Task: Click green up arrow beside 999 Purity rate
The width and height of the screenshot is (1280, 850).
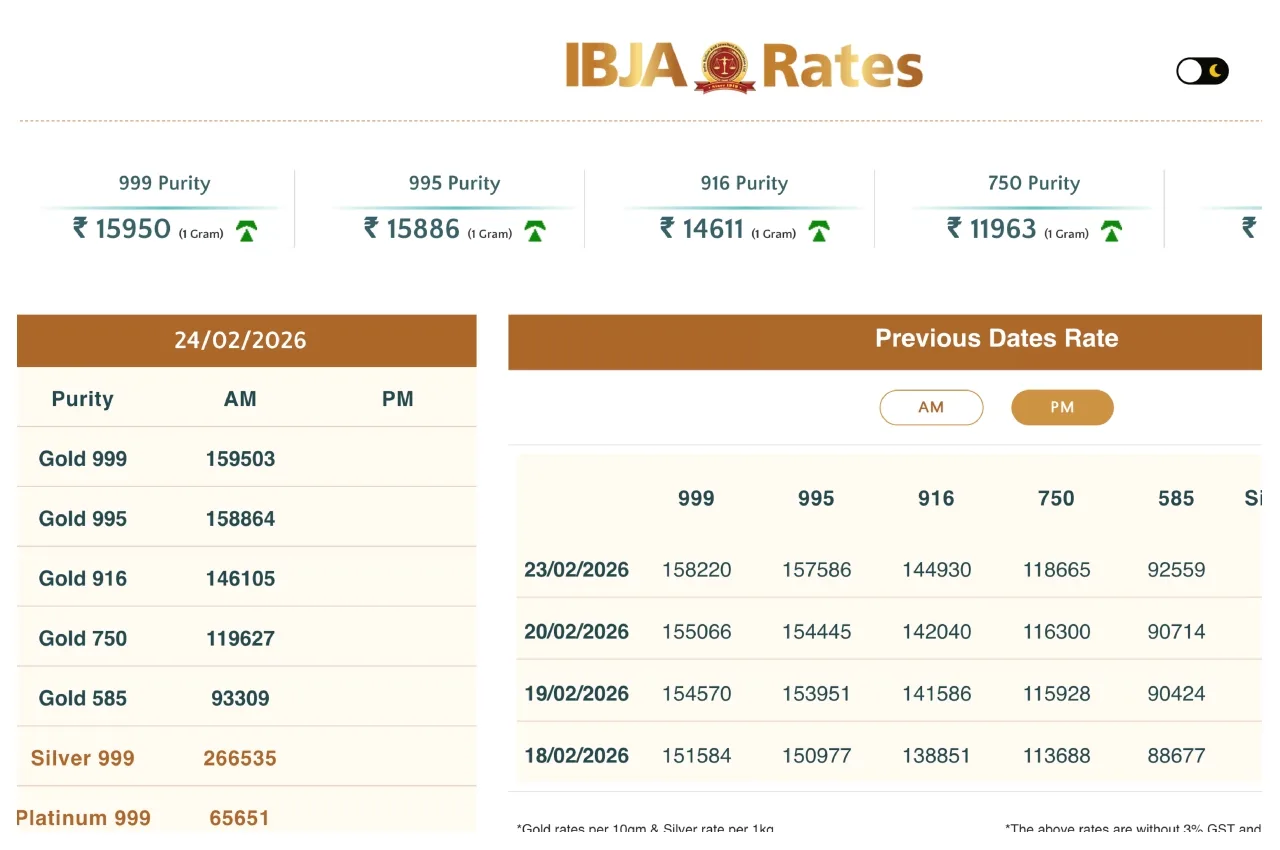Action: coord(246,232)
